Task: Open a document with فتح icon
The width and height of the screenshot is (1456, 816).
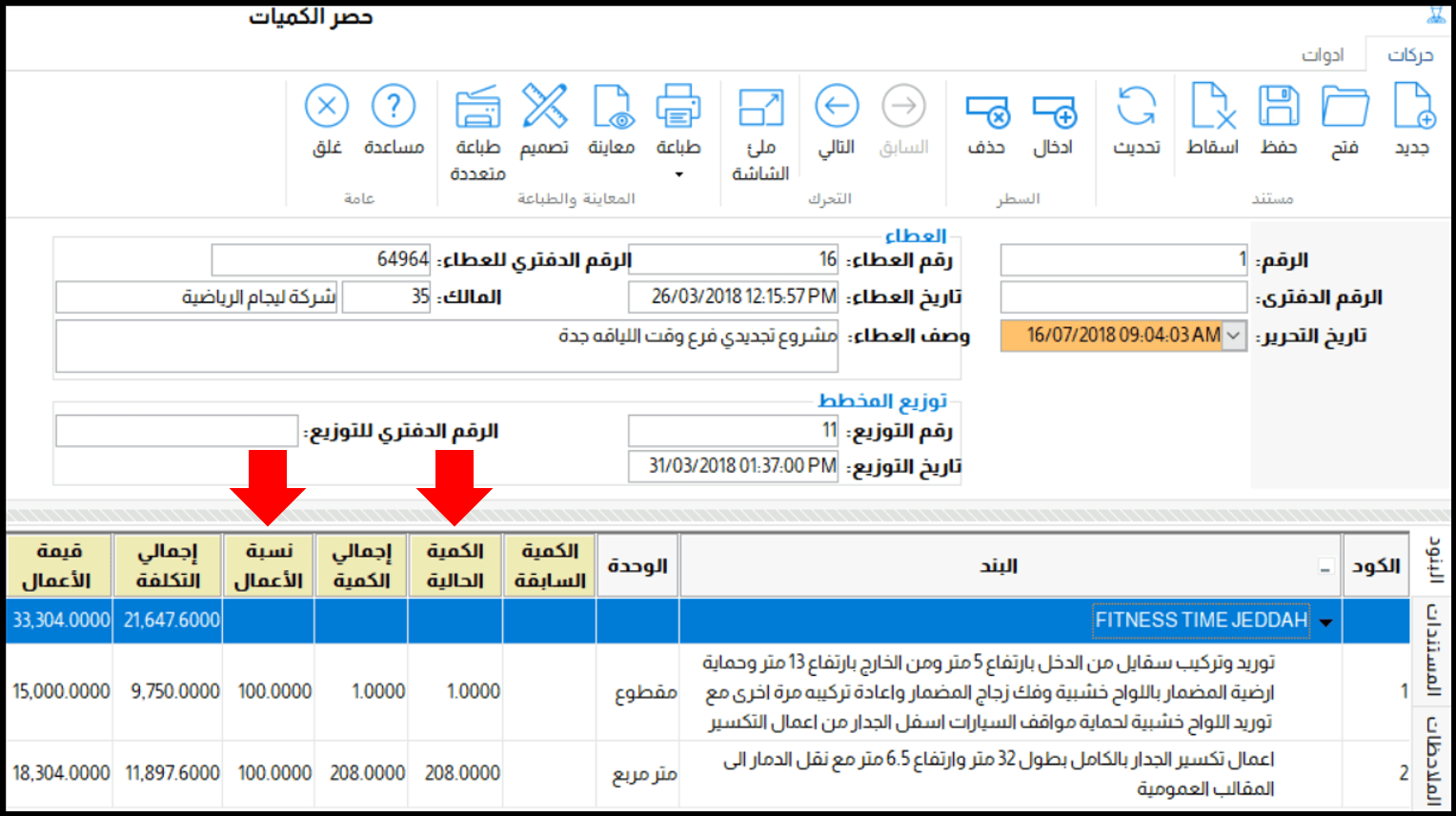Action: tap(1345, 107)
